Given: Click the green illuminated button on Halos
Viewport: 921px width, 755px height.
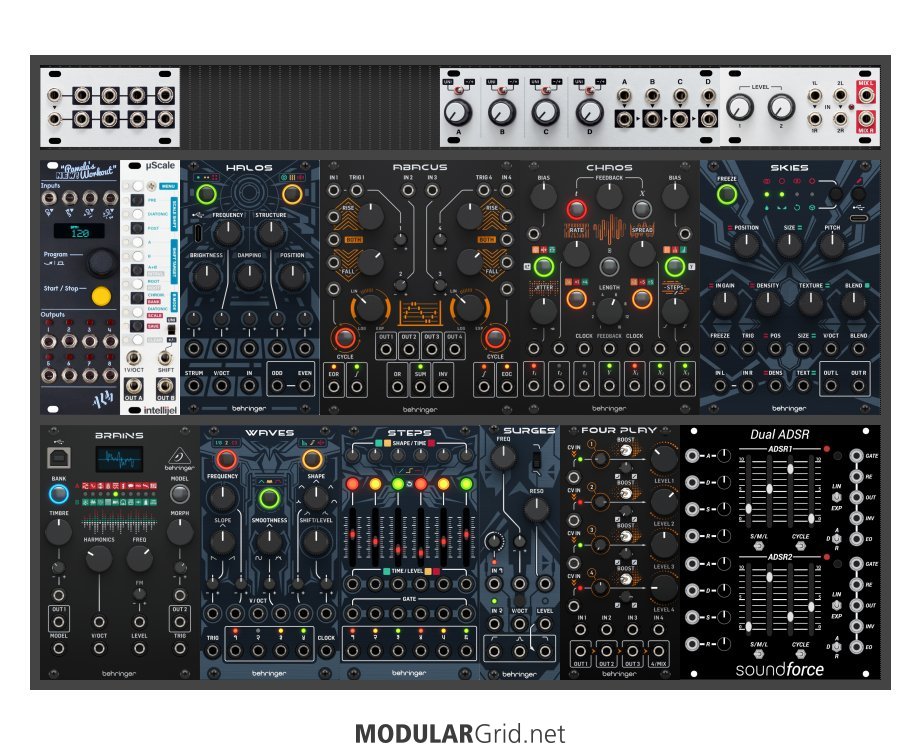Looking at the screenshot, I should (206, 194).
